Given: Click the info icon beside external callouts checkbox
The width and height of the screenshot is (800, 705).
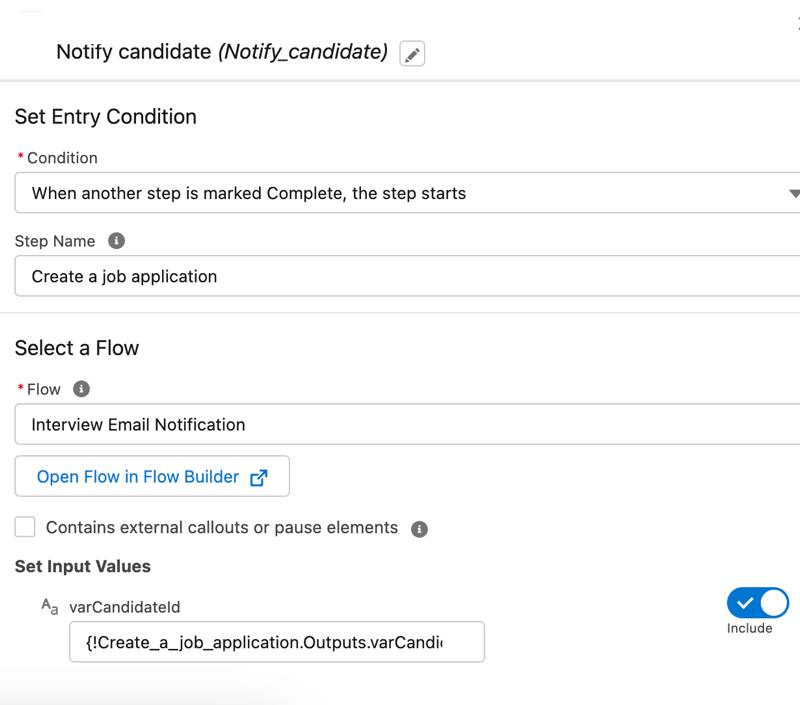Looking at the screenshot, I should (421, 528).
